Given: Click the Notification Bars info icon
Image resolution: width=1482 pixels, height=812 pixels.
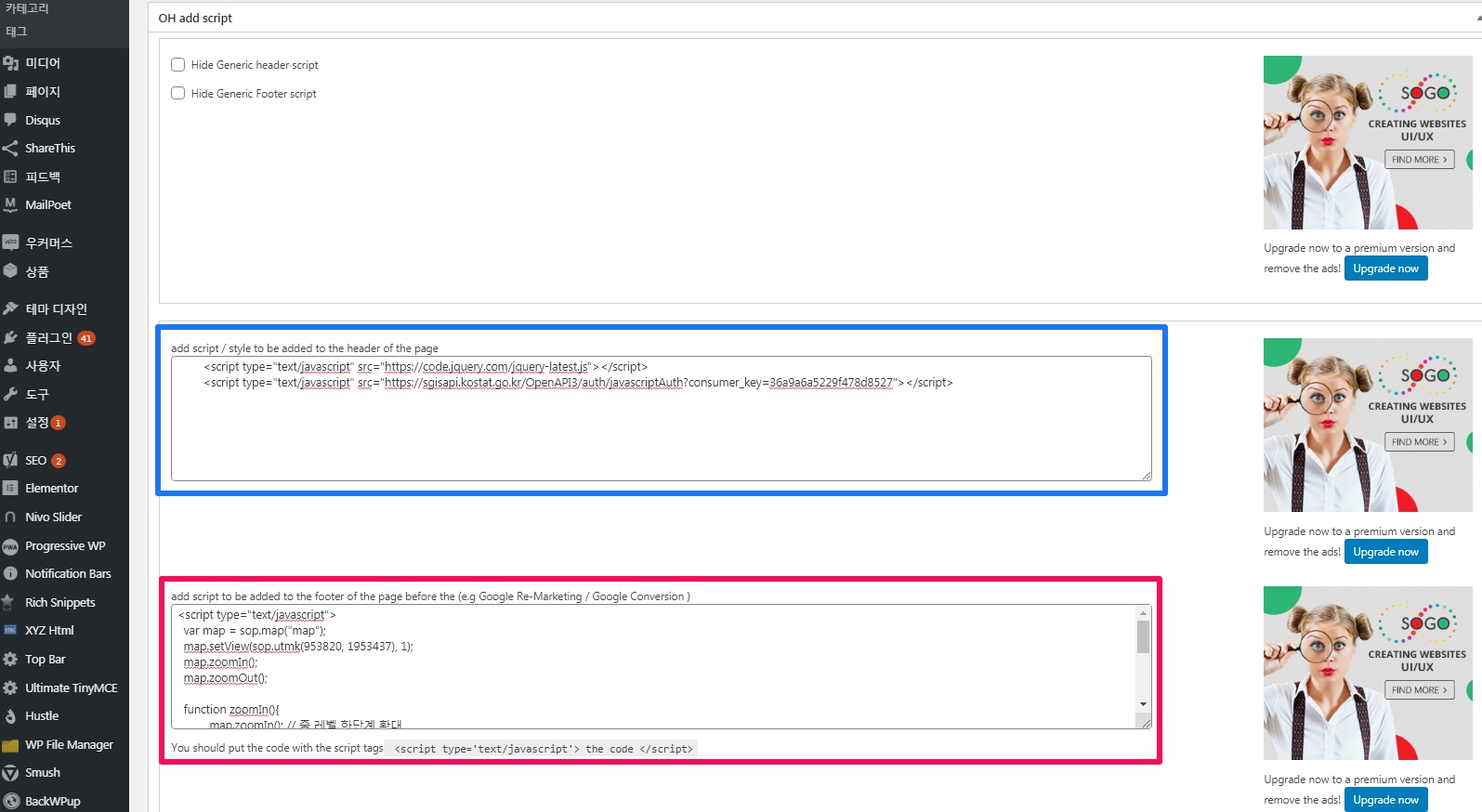Looking at the screenshot, I should [x=10, y=573].
